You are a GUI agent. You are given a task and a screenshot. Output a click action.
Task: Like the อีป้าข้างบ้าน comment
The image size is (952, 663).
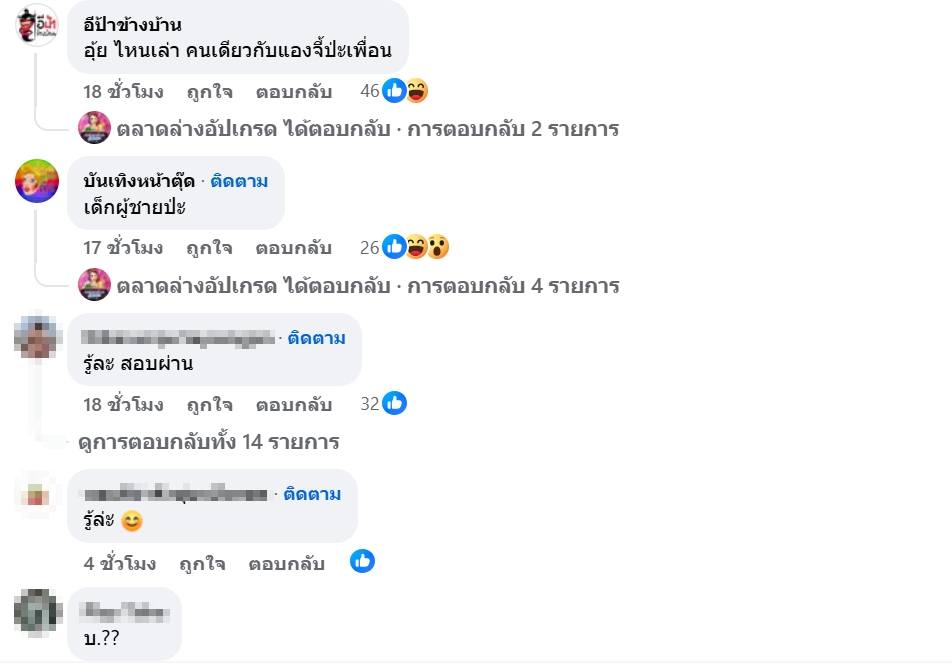point(209,92)
